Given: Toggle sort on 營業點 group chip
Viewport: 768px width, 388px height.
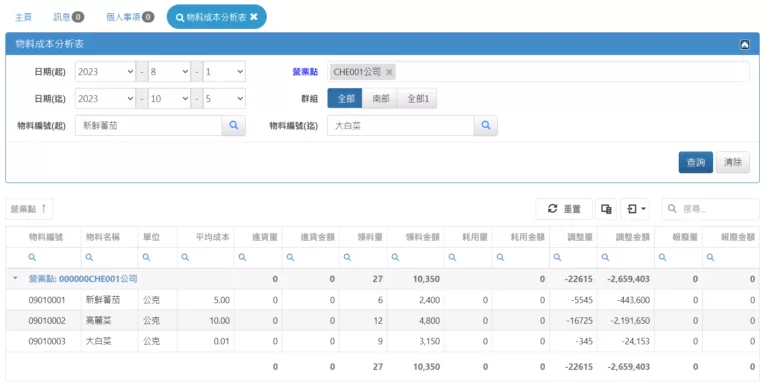Looking at the screenshot, I should tap(29, 209).
